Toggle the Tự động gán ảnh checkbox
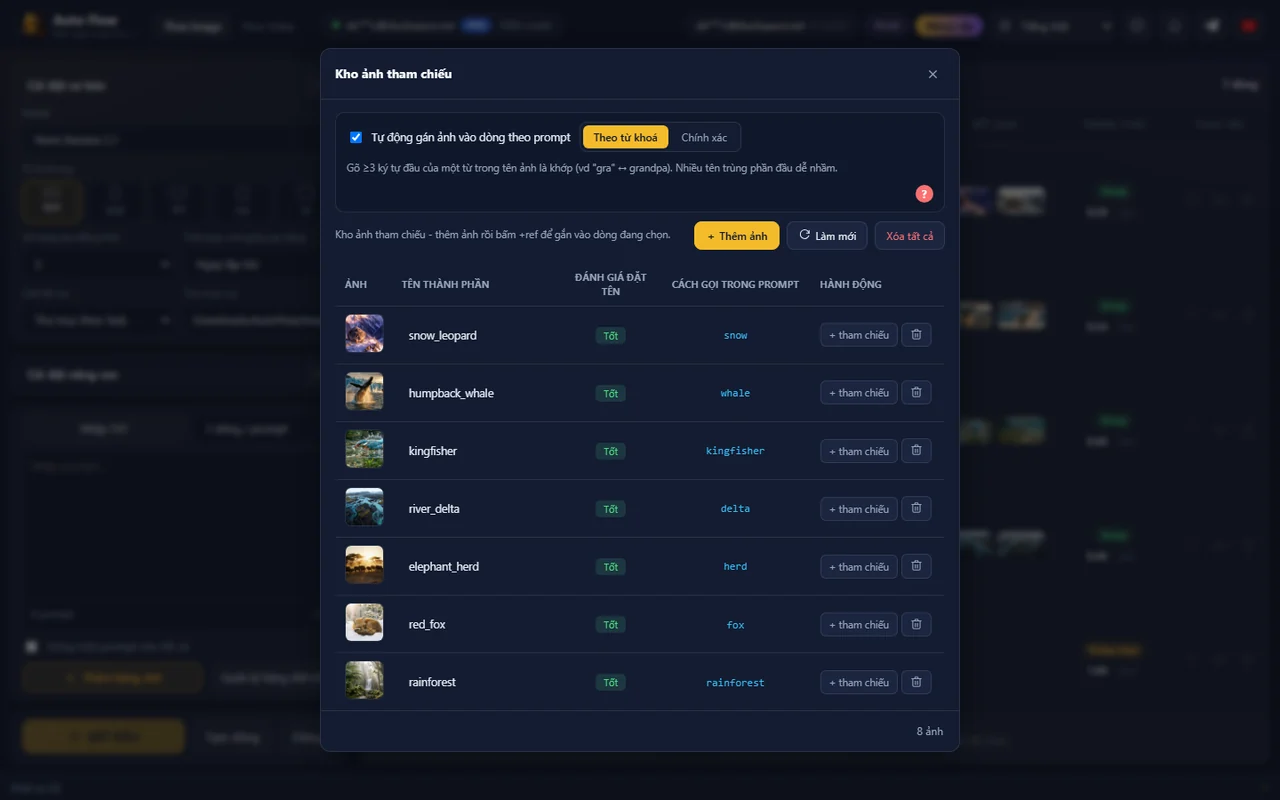This screenshot has height=800, width=1280. [x=356, y=137]
